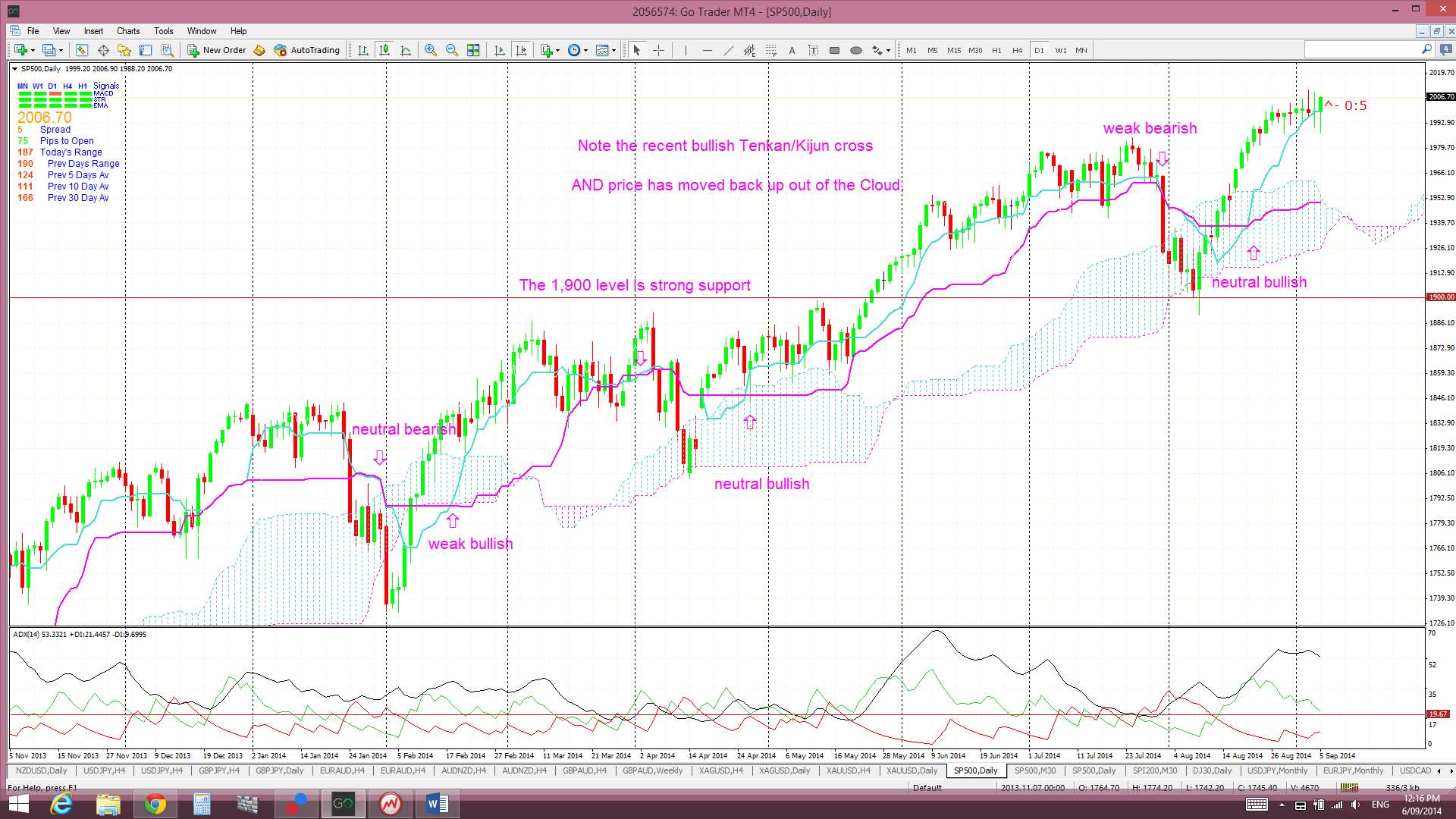Switch to the XAUUSD,Daily chart tab

coord(912,770)
